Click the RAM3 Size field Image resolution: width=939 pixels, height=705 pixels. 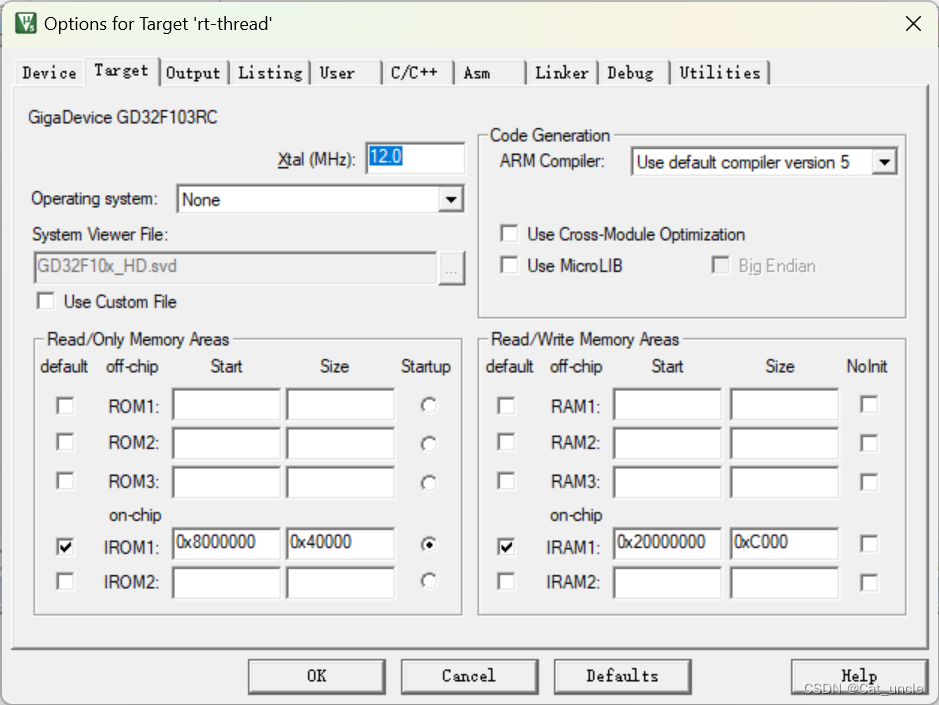pos(784,482)
